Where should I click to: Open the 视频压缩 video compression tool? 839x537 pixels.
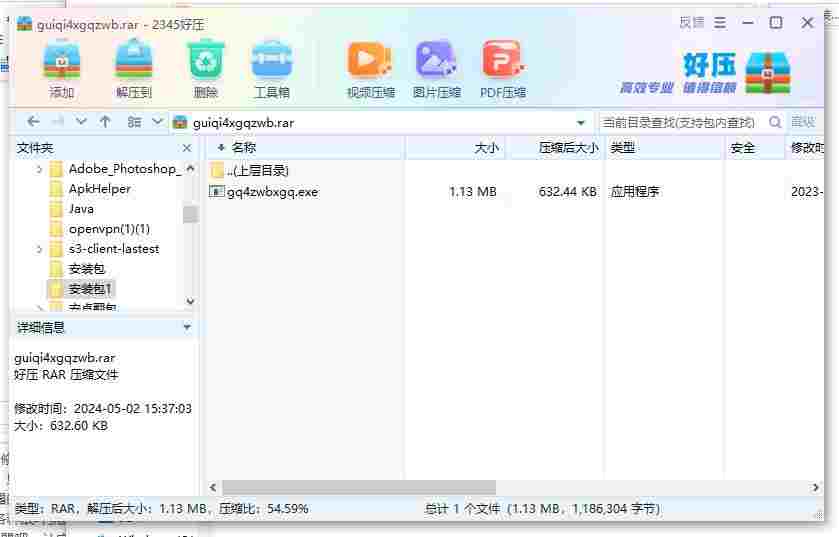[x=370, y=70]
